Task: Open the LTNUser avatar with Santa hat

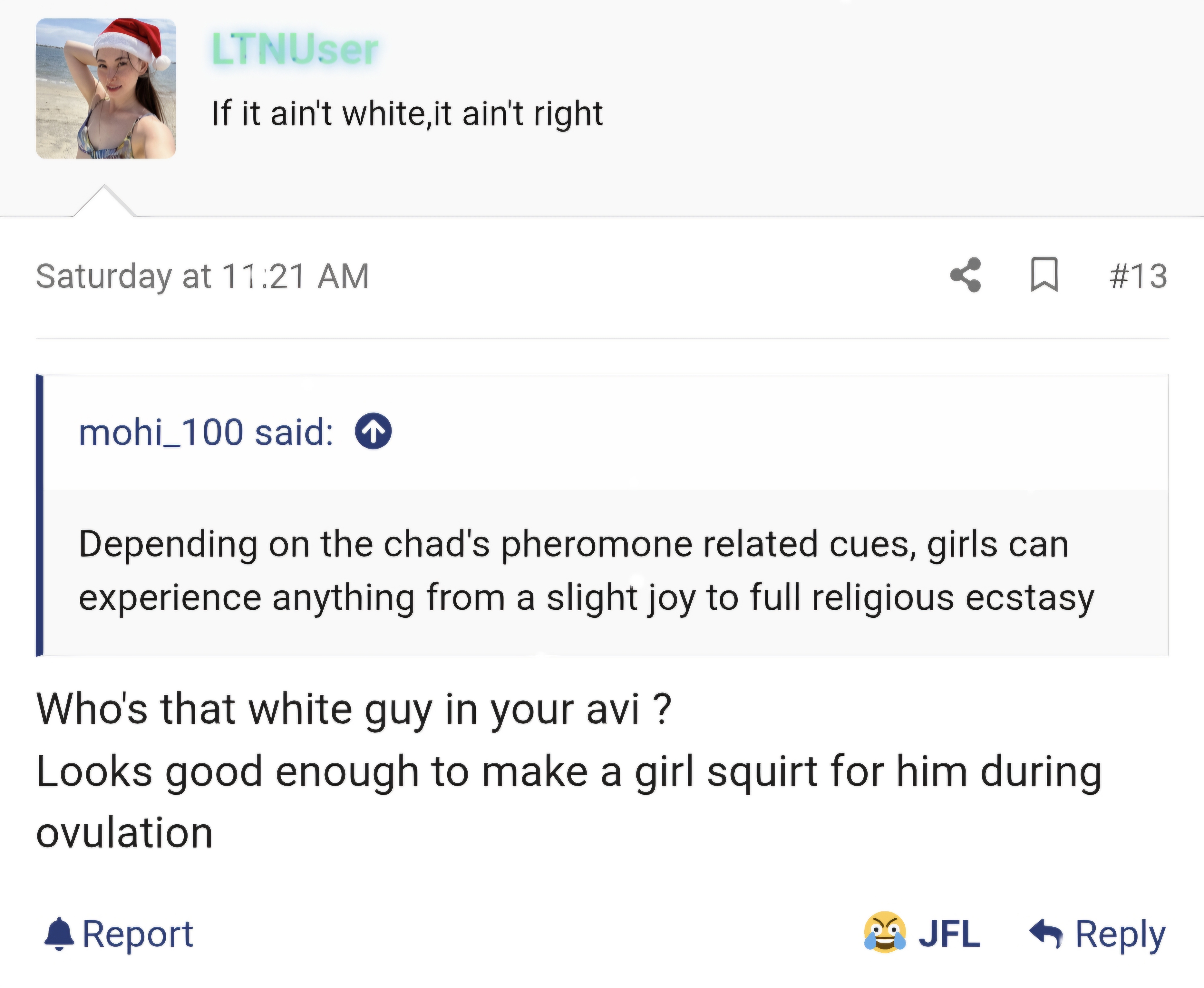Action: pyautogui.click(x=106, y=88)
